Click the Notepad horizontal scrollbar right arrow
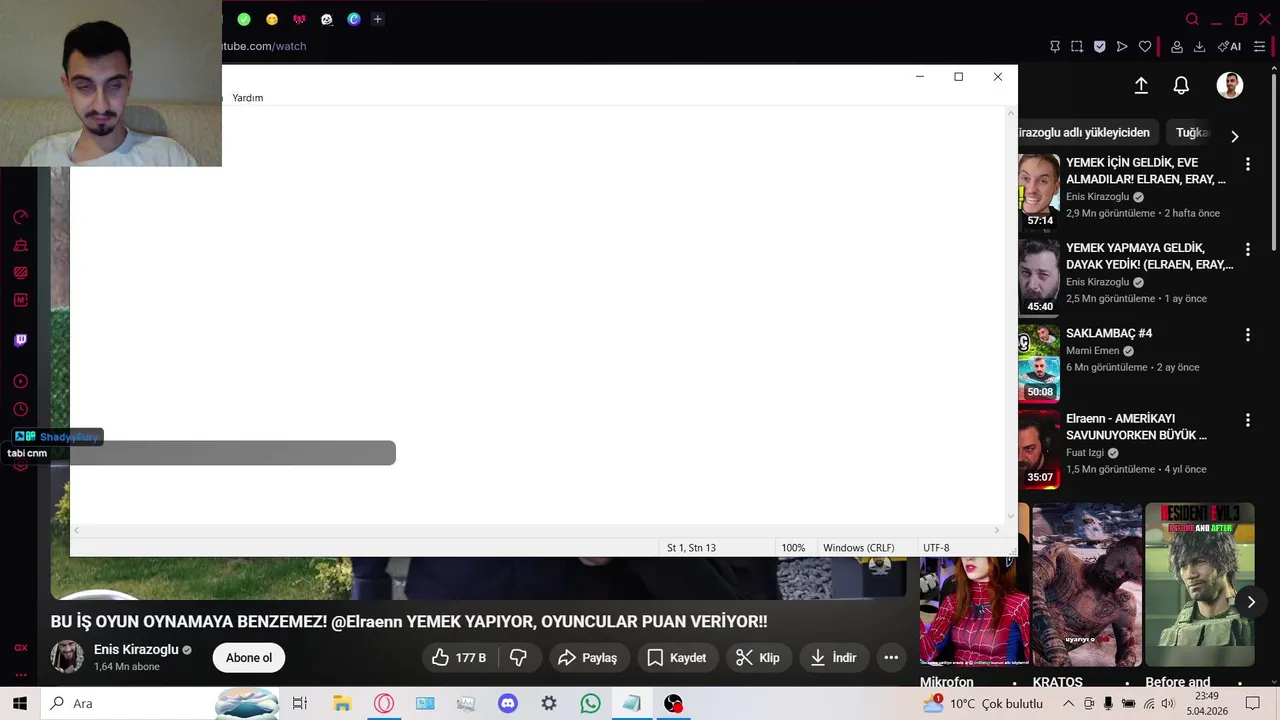 pyautogui.click(x=997, y=530)
